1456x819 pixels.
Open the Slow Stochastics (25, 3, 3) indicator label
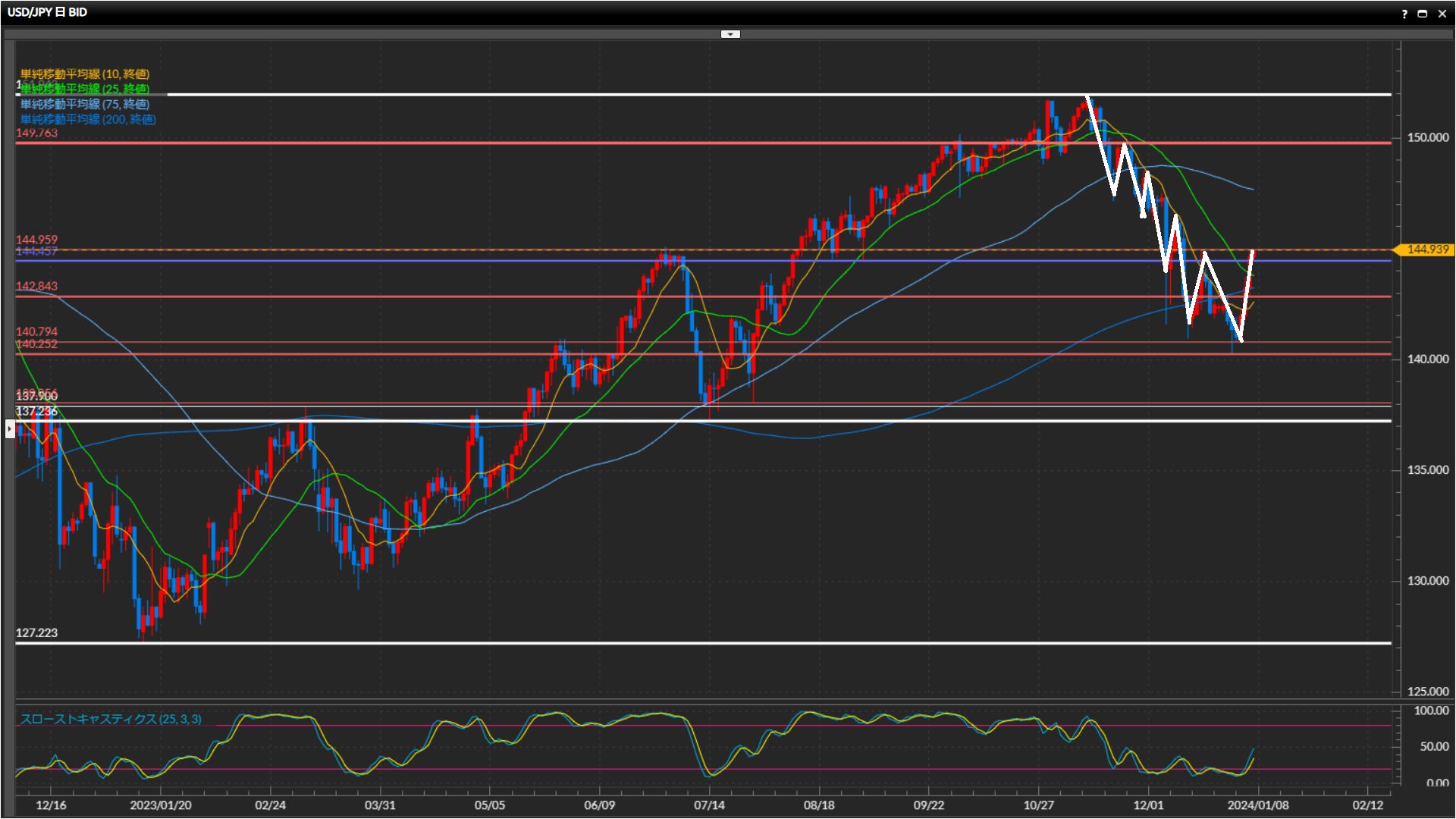pyautogui.click(x=111, y=719)
